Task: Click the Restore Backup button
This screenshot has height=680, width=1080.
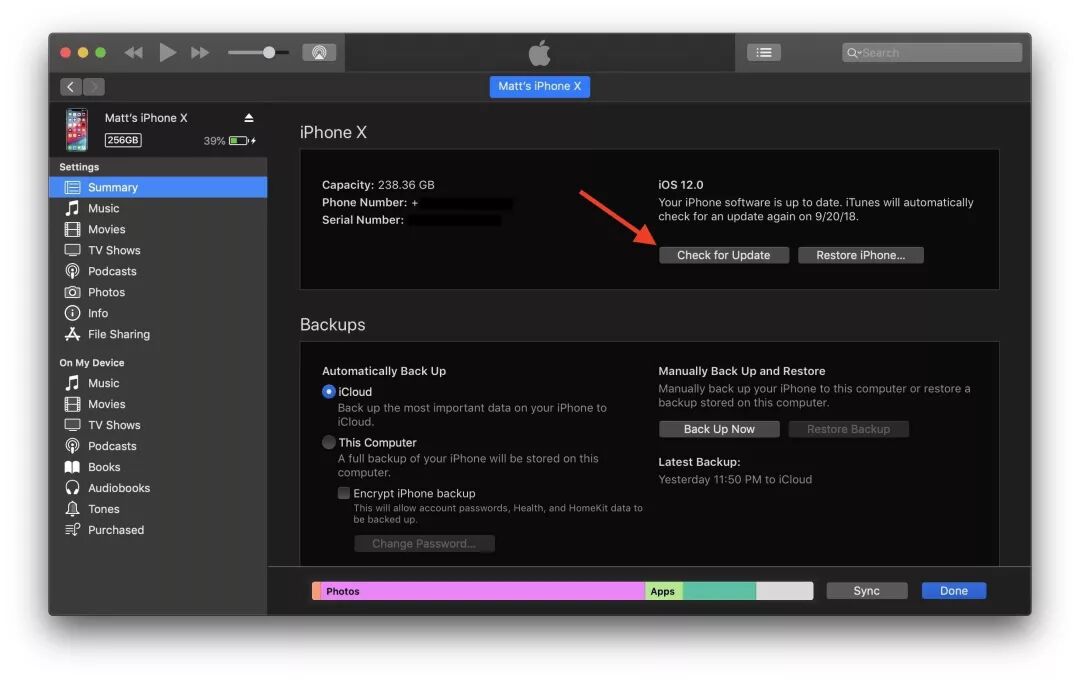Action: (848, 429)
